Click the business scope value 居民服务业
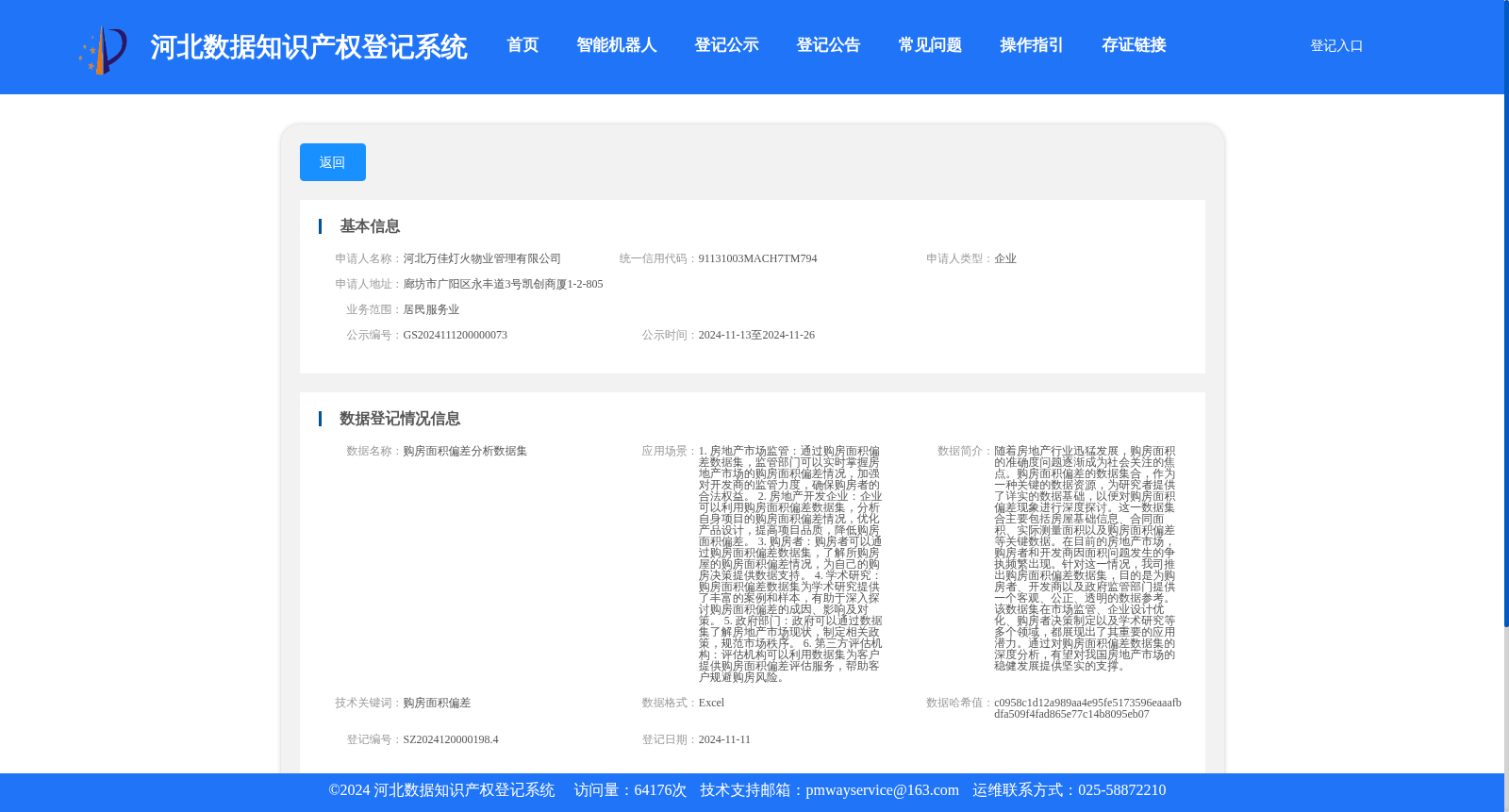Screen dimensions: 1509x812 point(431,309)
